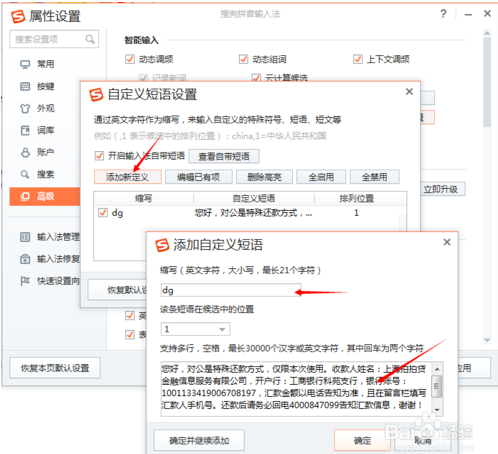
Task: Click the Sogou logo in 添加自定义短语 title
Action: point(162,245)
